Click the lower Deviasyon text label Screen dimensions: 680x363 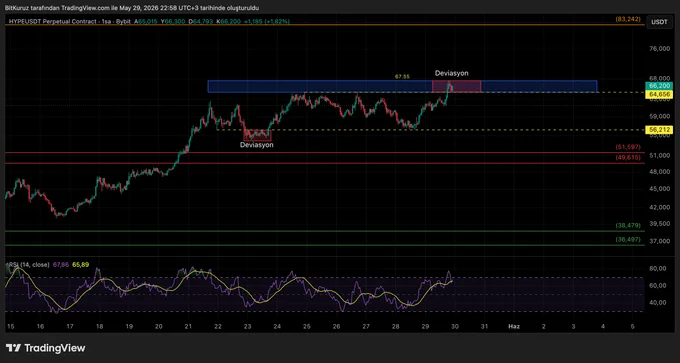pos(257,145)
